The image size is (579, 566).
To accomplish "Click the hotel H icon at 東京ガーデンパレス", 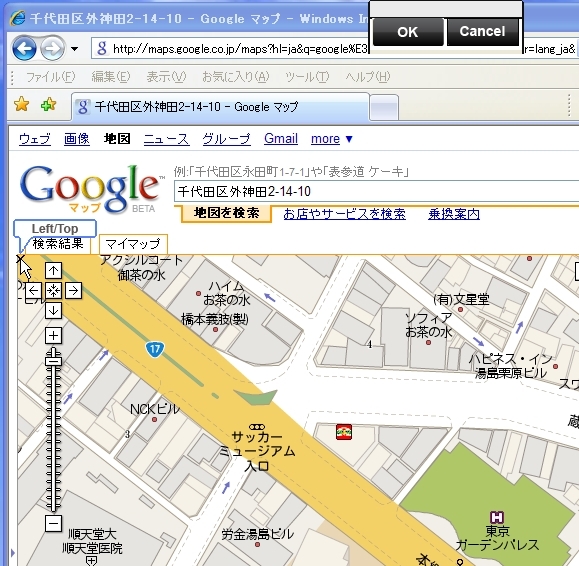I will click(497, 517).
